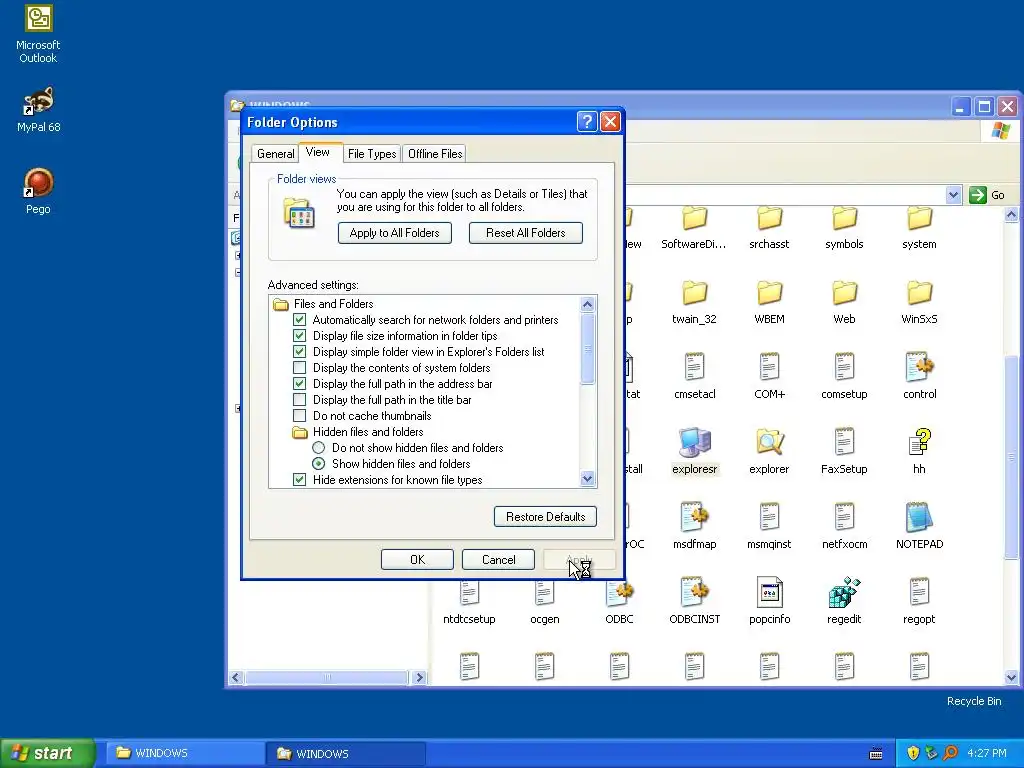Image resolution: width=1024 pixels, height=768 pixels.
Task: Select the symbols folder
Action: click(844, 227)
